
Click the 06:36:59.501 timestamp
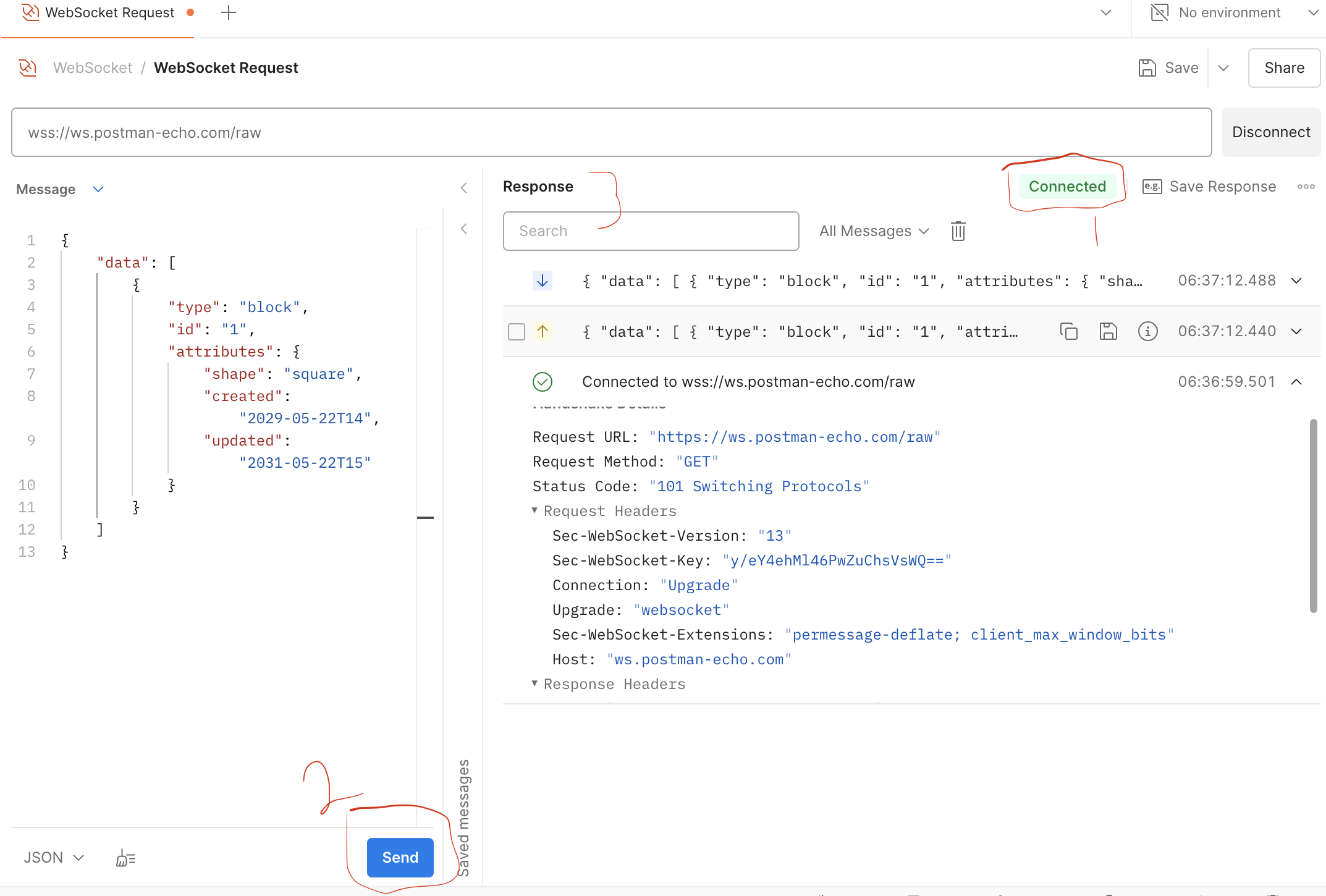[x=1227, y=382]
